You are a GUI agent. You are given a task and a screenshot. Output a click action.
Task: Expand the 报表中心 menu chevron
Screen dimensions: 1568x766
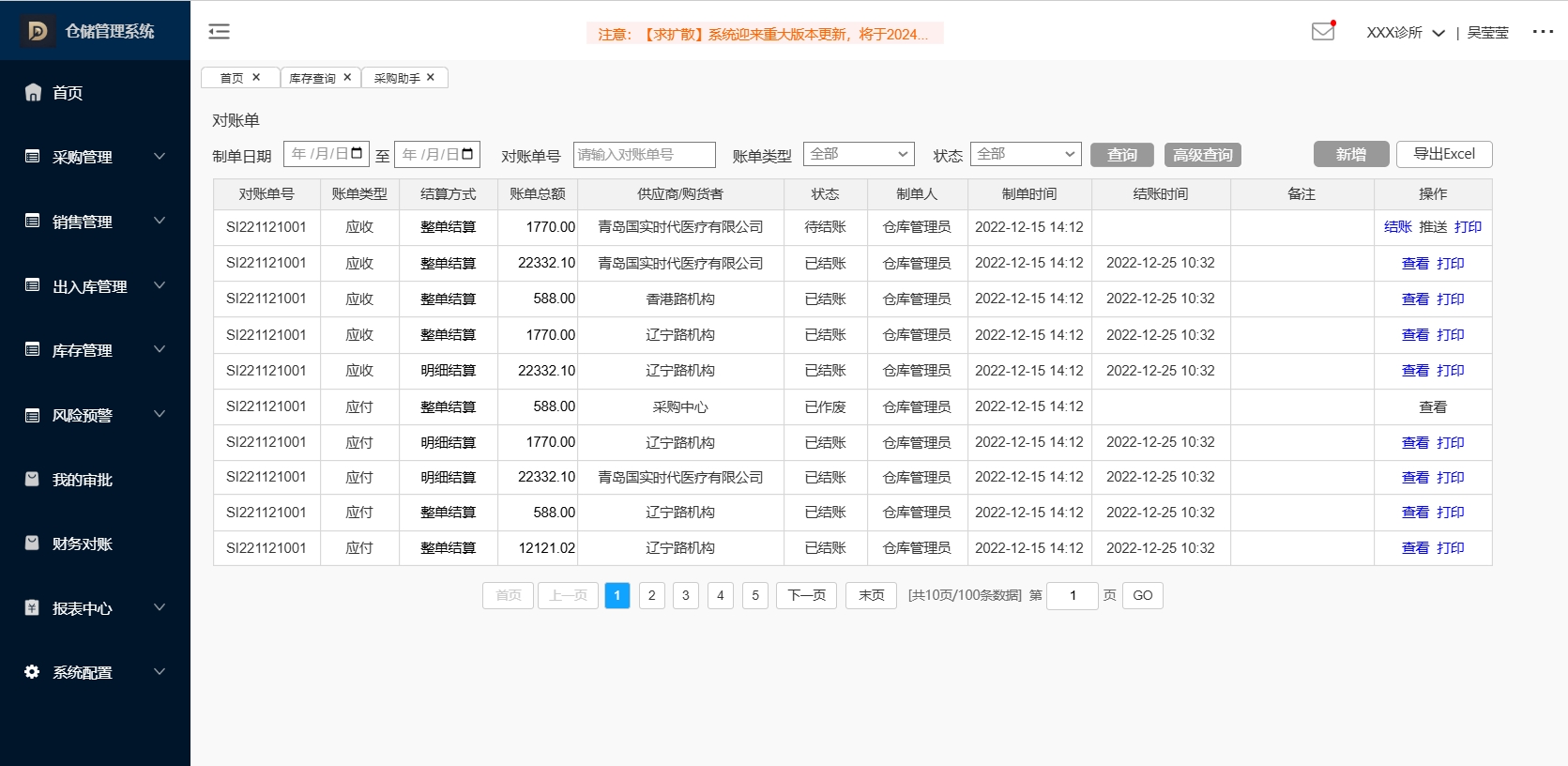point(160,607)
